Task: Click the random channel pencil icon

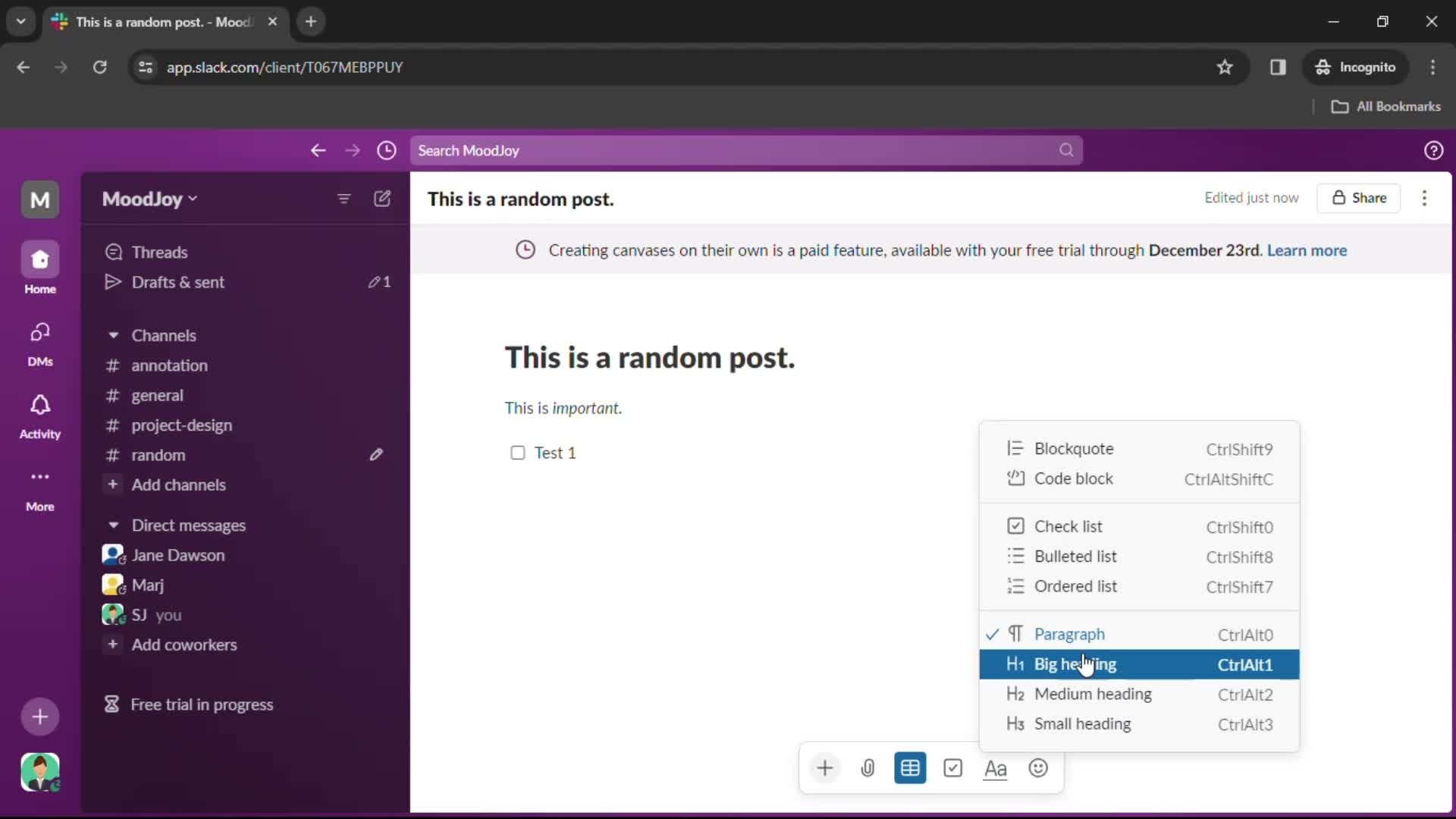Action: coord(376,455)
